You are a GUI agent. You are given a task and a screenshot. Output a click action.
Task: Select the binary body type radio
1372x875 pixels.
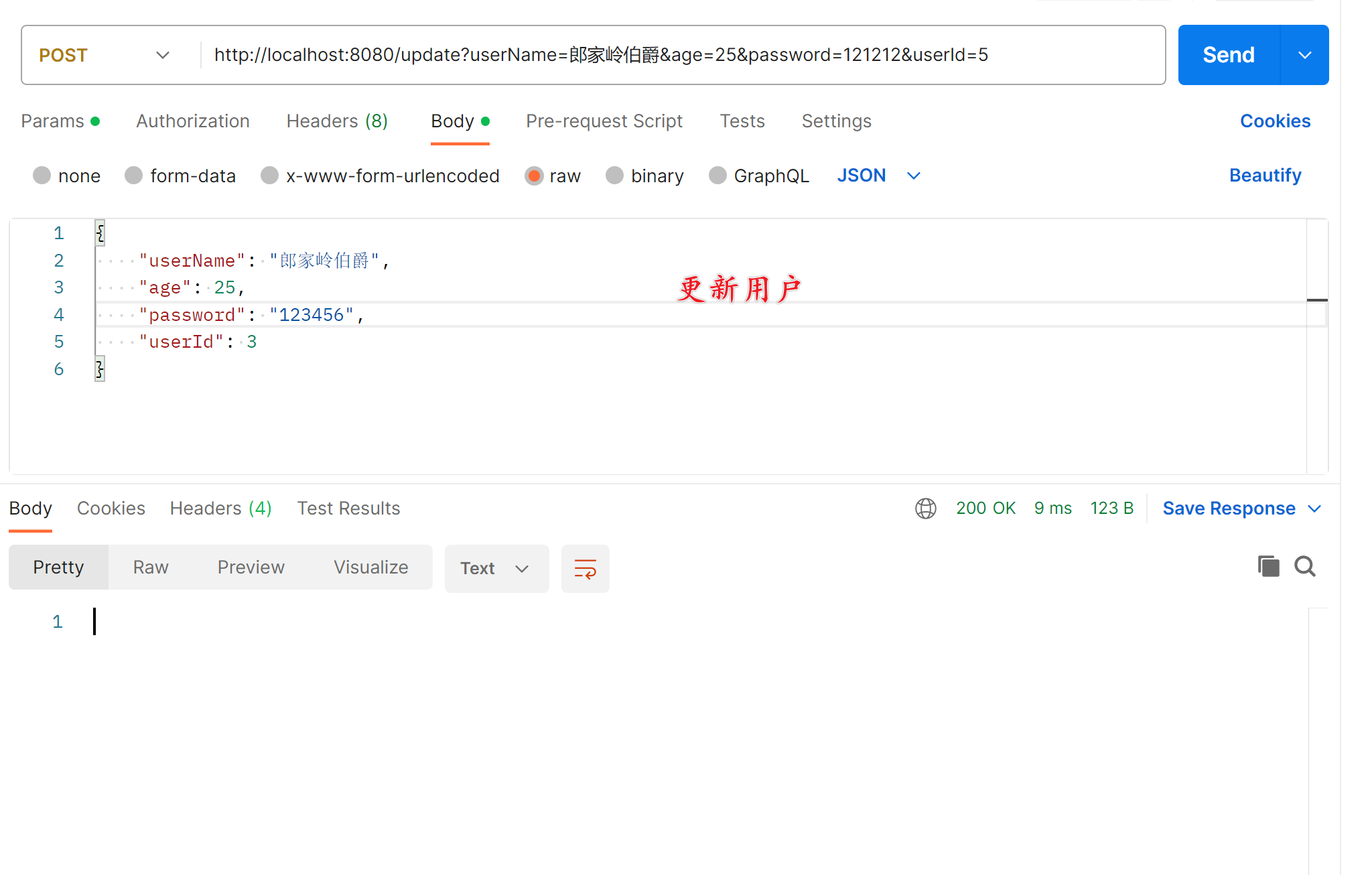pyautogui.click(x=614, y=176)
